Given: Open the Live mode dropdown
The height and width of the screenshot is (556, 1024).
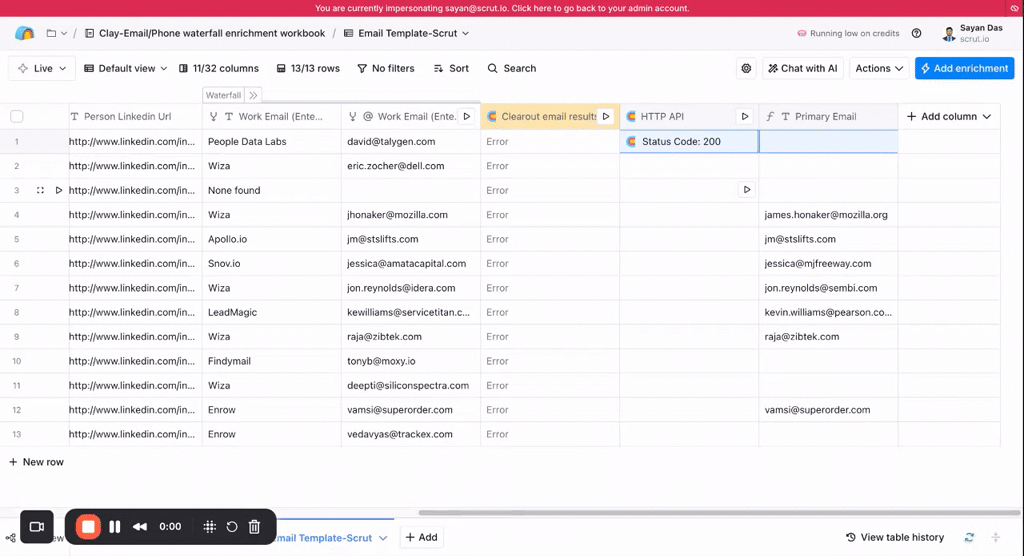Looking at the screenshot, I should [42, 69].
